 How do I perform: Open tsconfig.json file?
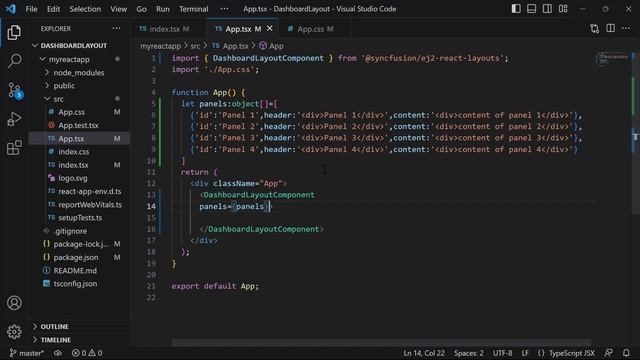click(75, 284)
